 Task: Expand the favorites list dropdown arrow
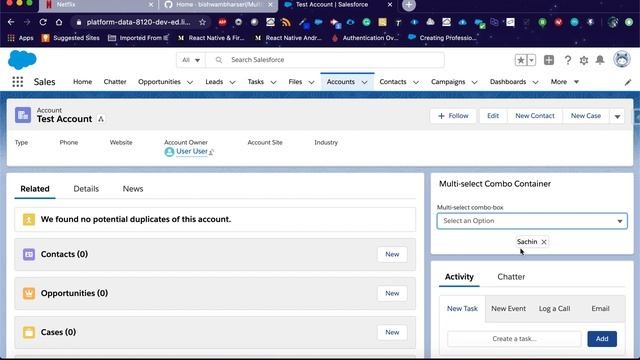coord(531,60)
